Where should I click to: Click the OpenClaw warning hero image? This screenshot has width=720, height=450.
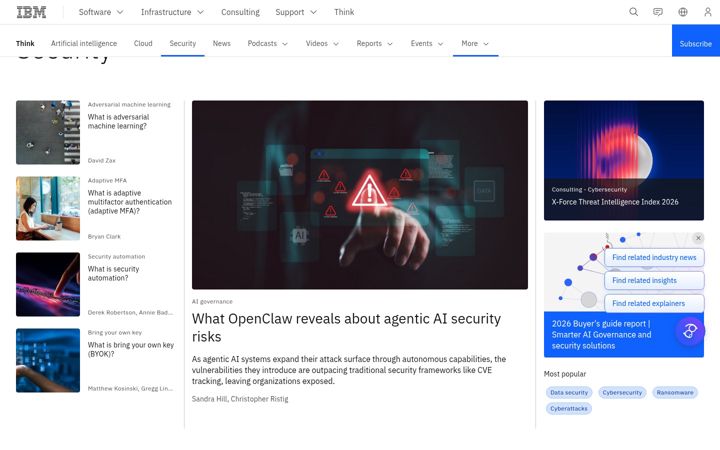pyautogui.click(x=360, y=195)
